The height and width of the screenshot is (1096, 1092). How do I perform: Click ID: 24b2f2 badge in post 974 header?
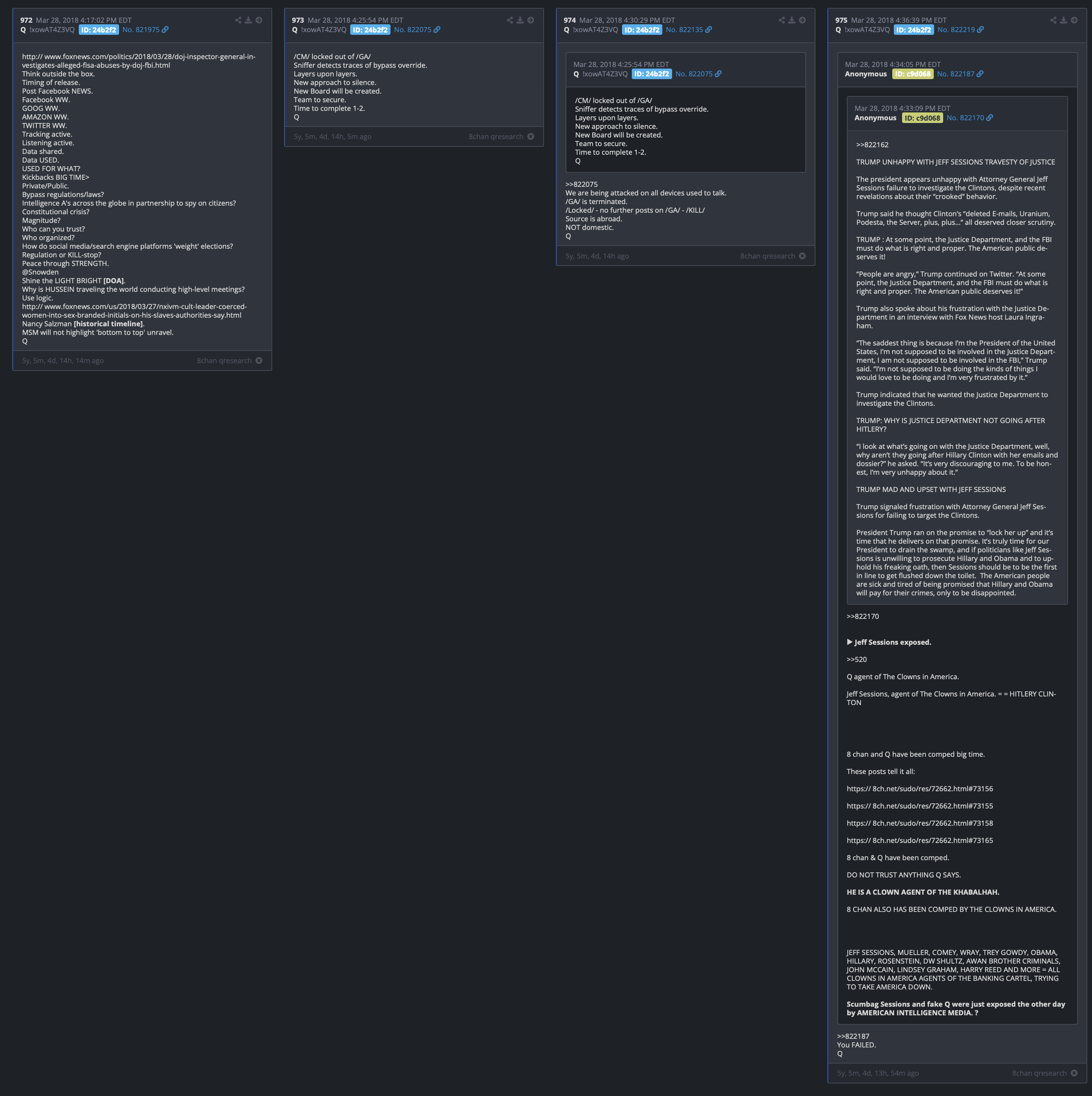pos(642,30)
